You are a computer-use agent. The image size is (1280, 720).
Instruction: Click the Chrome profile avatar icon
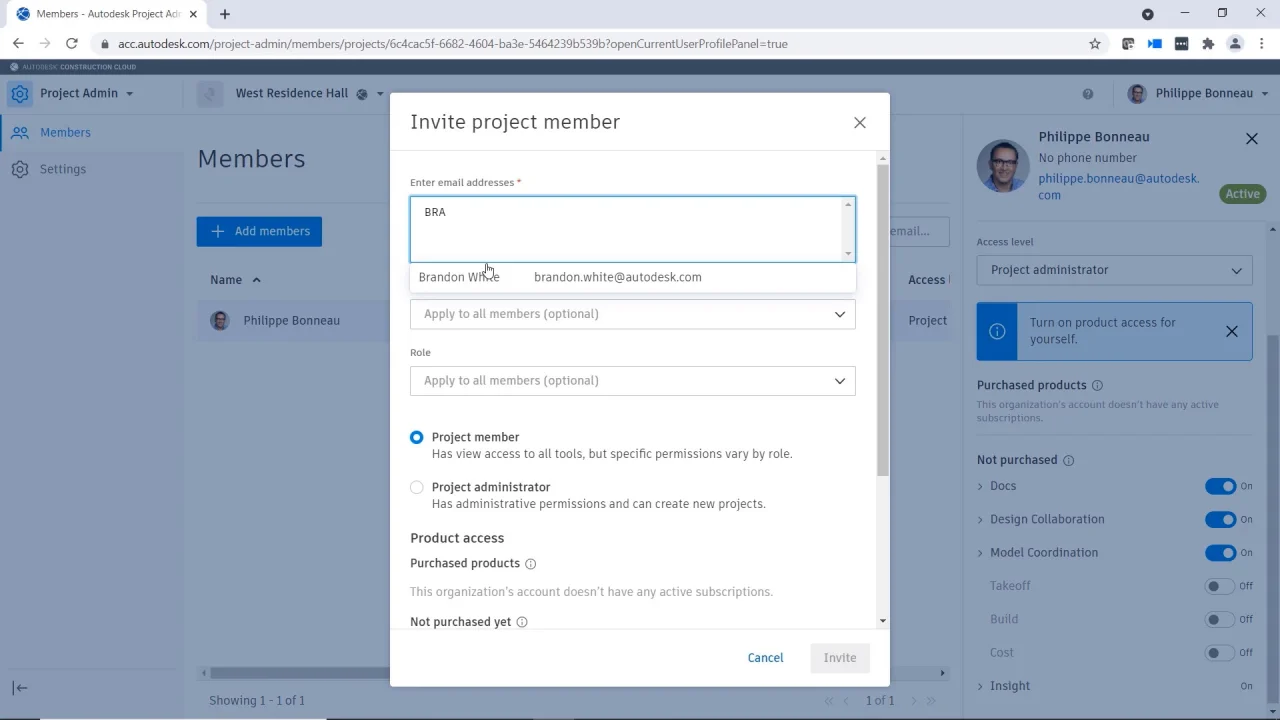1235,44
